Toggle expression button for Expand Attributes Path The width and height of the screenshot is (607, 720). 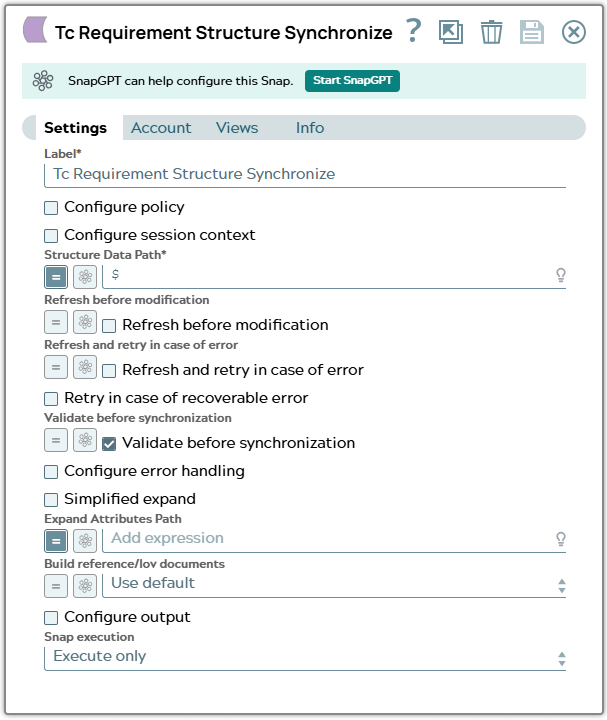[56, 540]
